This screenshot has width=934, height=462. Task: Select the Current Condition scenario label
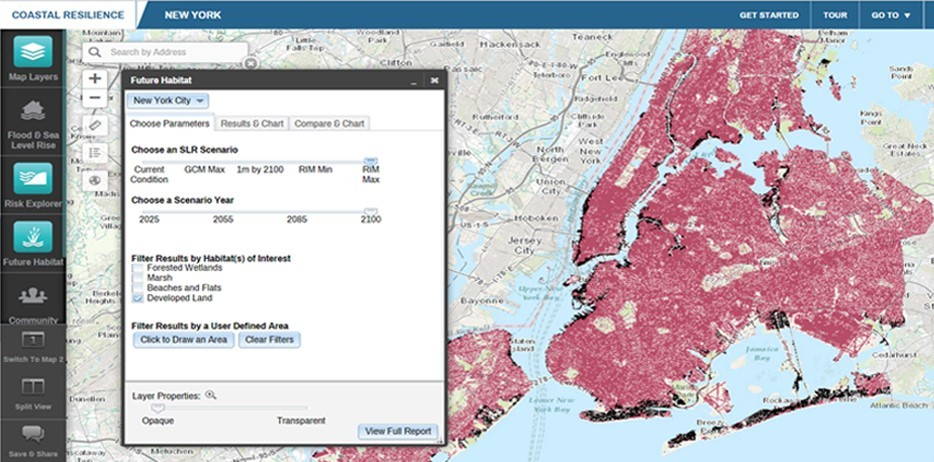pyautogui.click(x=149, y=174)
